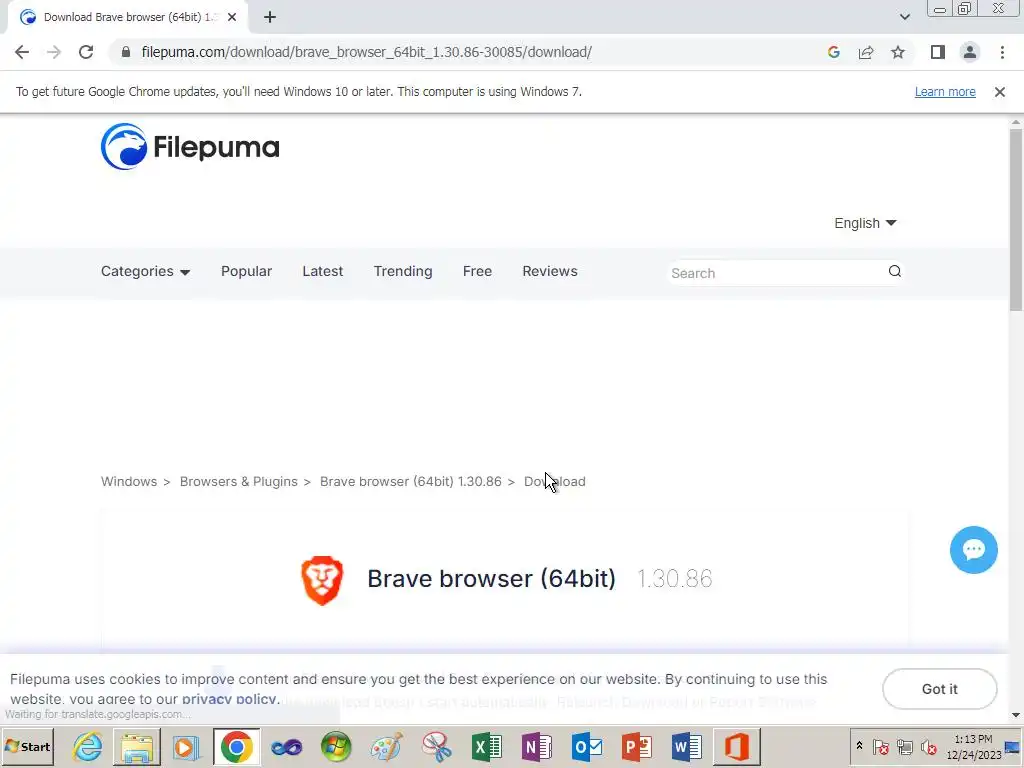Screen dimensions: 1024x768
Task: Open the Reviews section
Action: pyautogui.click(x=550, y=271)
